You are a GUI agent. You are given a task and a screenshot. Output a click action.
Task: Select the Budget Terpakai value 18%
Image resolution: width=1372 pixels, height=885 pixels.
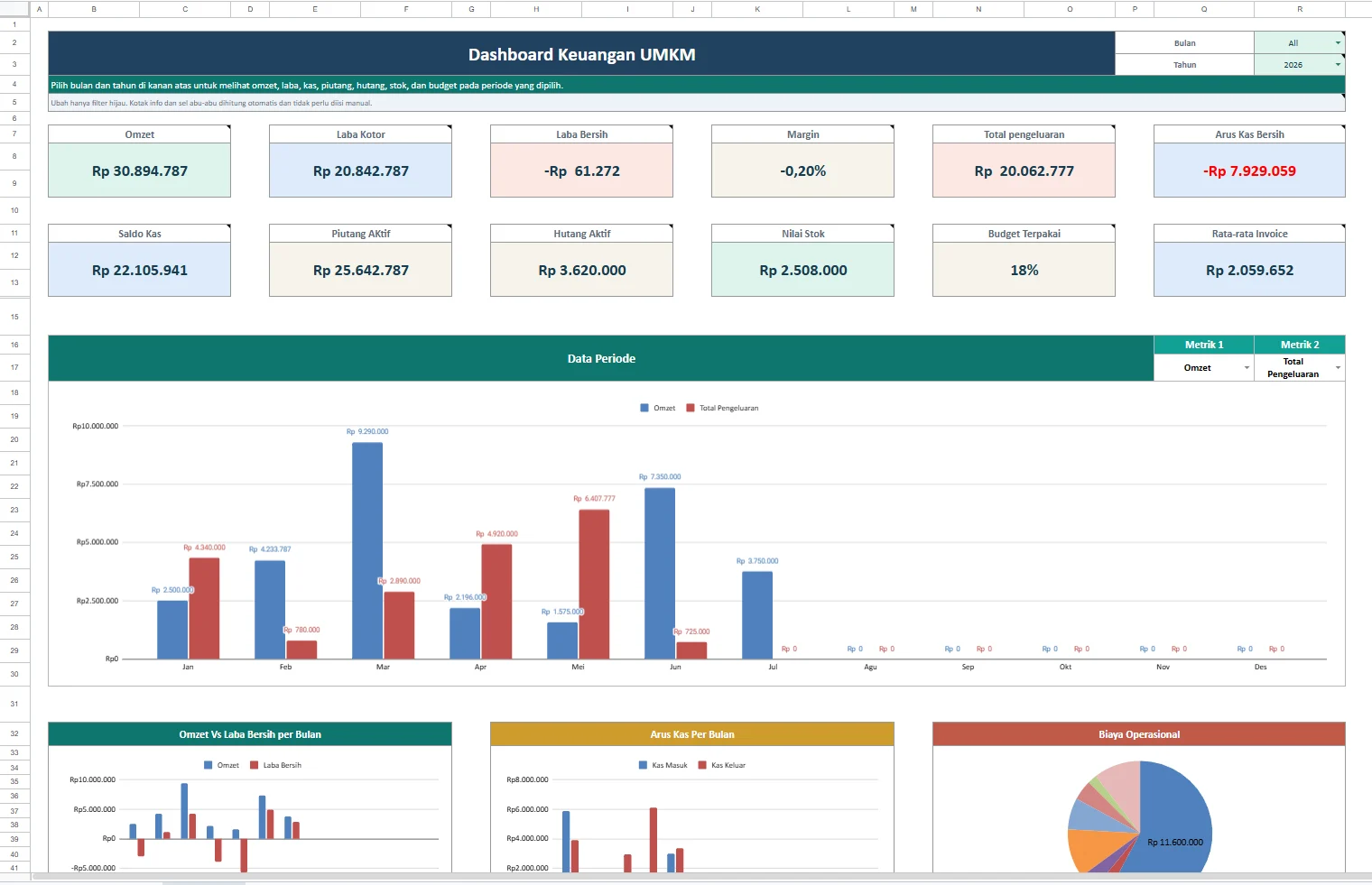tap(1024, 270)
